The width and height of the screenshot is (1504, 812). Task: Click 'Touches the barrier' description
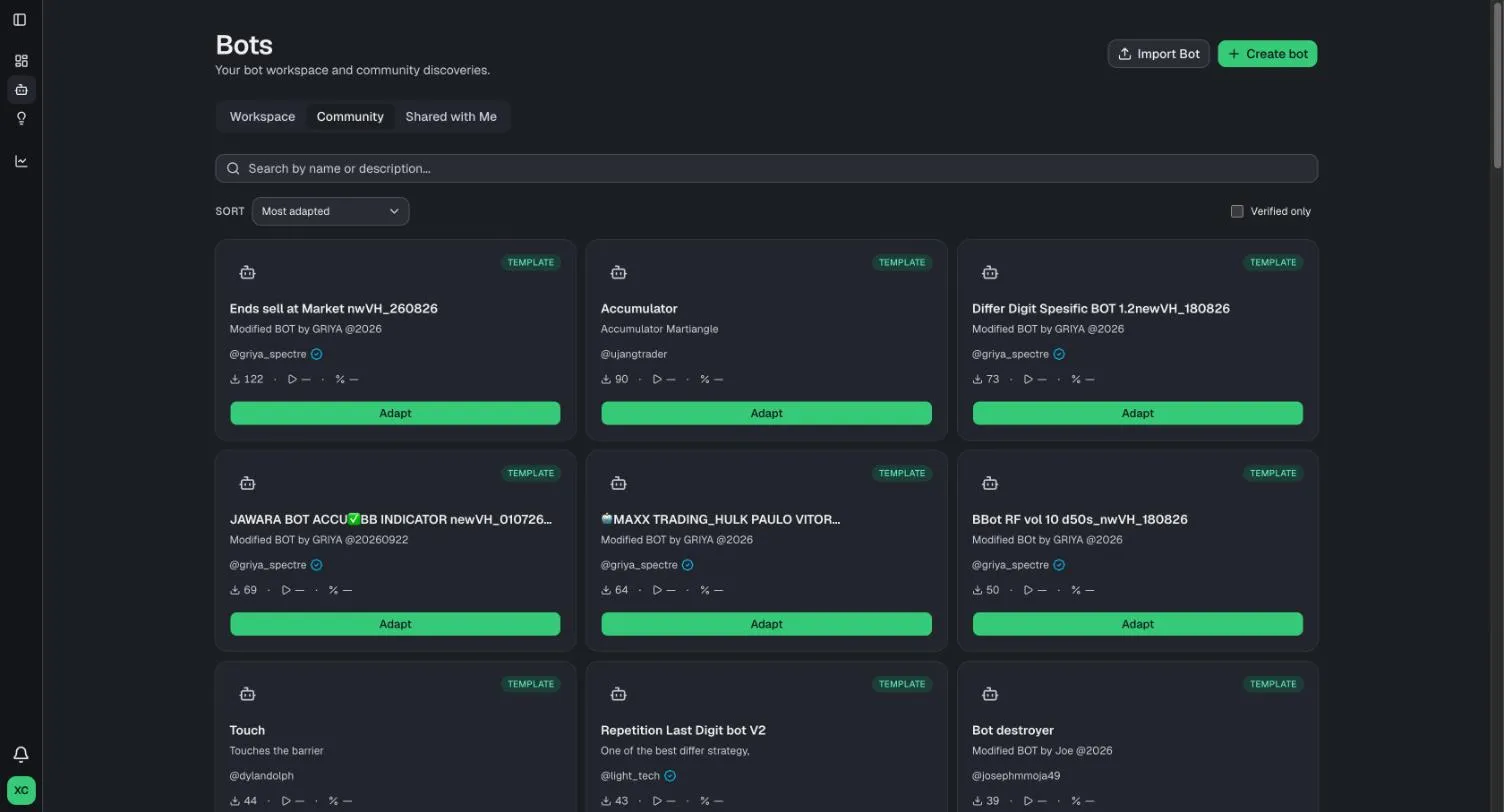tap(277, 751)
